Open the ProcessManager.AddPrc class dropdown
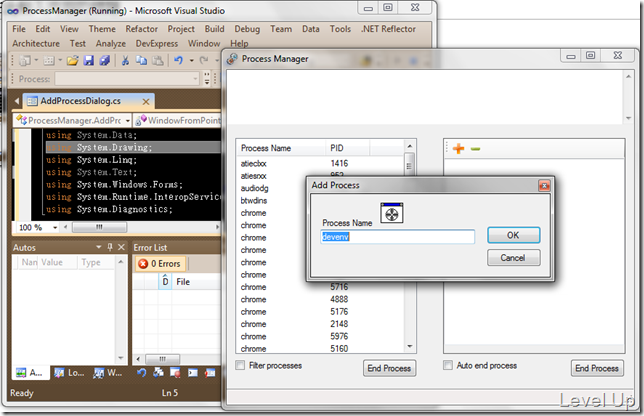 (x=128, y=121)
